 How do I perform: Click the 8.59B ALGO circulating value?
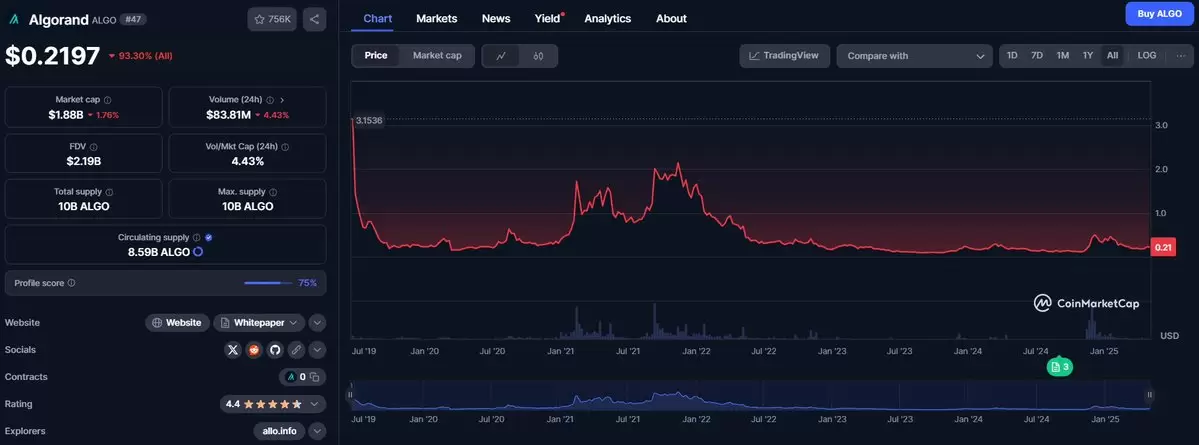click(x=158, y=252)
